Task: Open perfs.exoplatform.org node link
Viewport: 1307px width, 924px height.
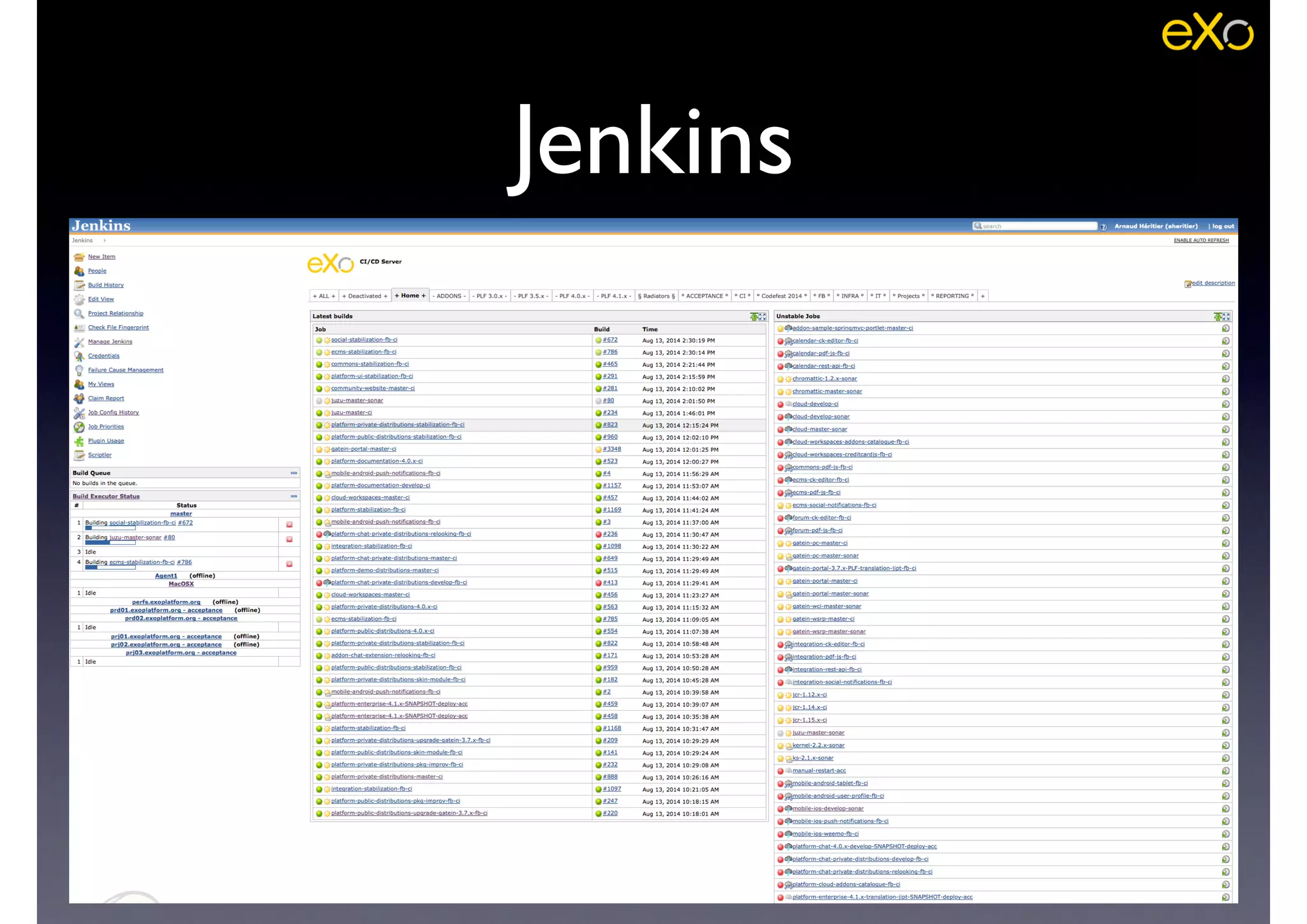Action: pos(166,602)
